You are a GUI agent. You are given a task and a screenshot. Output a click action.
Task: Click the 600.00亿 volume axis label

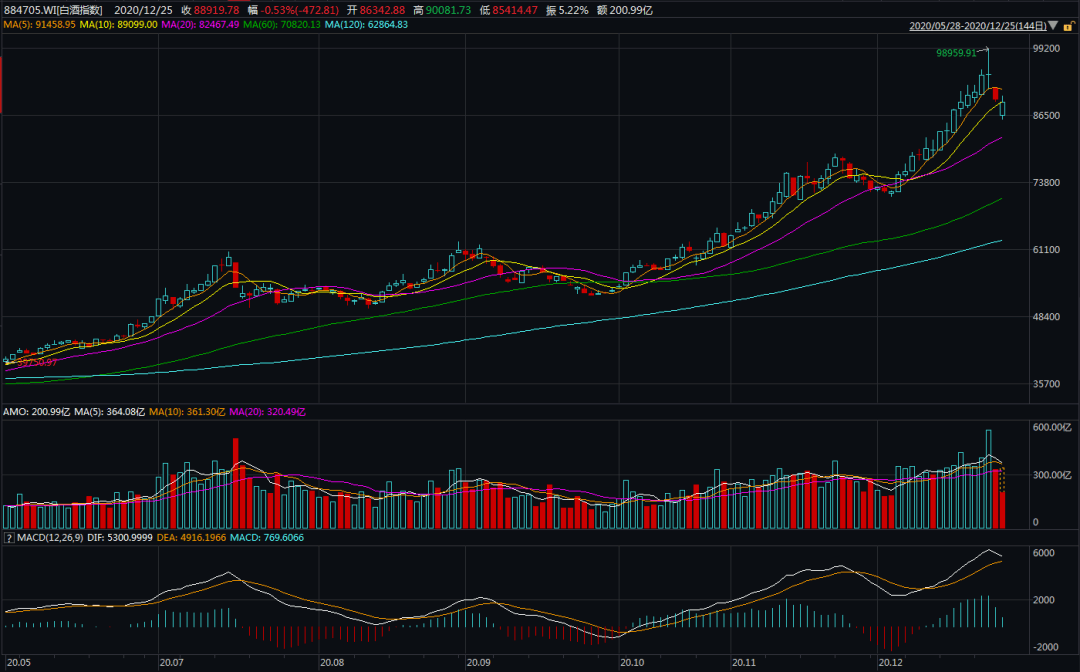(1052, 428)
